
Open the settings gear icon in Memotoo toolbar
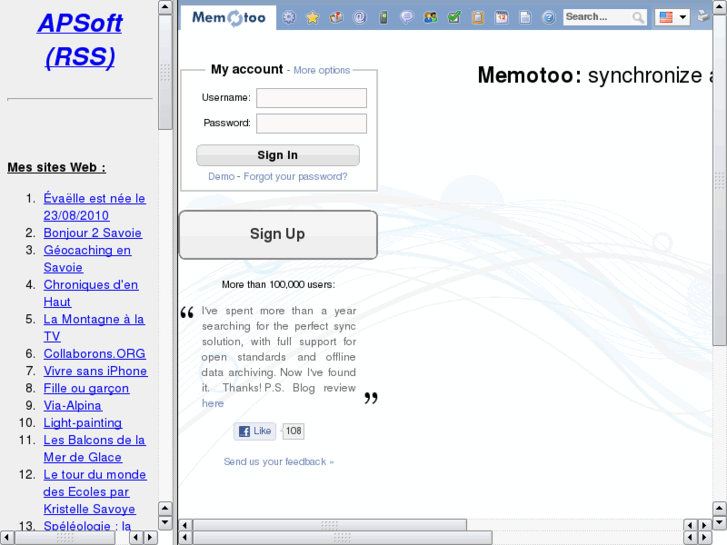tap(289, 18)
